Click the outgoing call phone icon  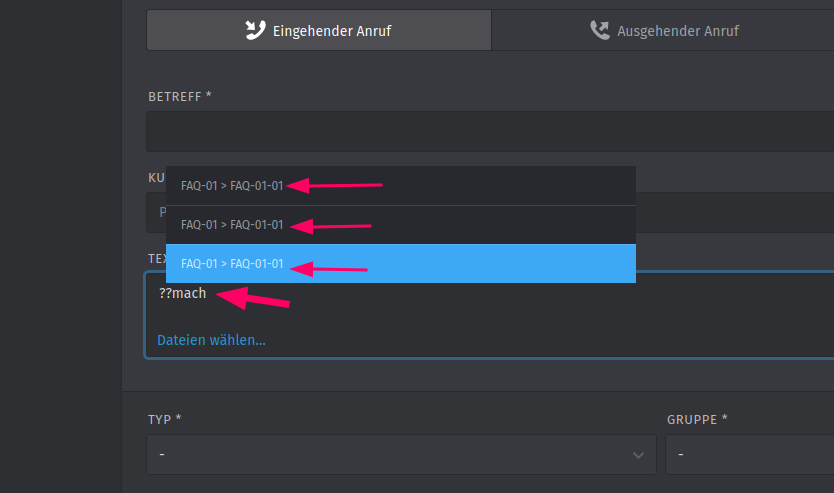pyautogui.click(x=599, y=30)
